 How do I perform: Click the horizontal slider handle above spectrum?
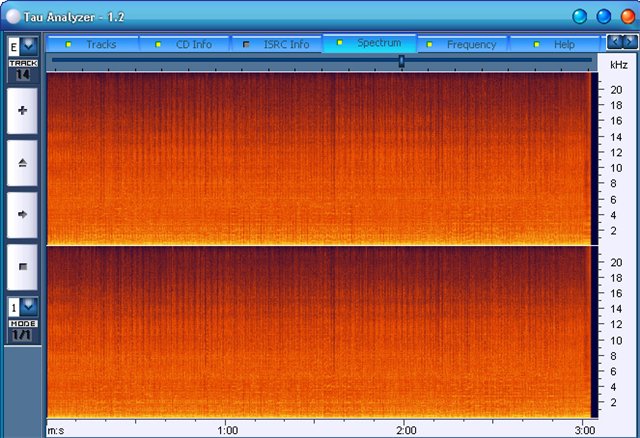click(402, 61)
